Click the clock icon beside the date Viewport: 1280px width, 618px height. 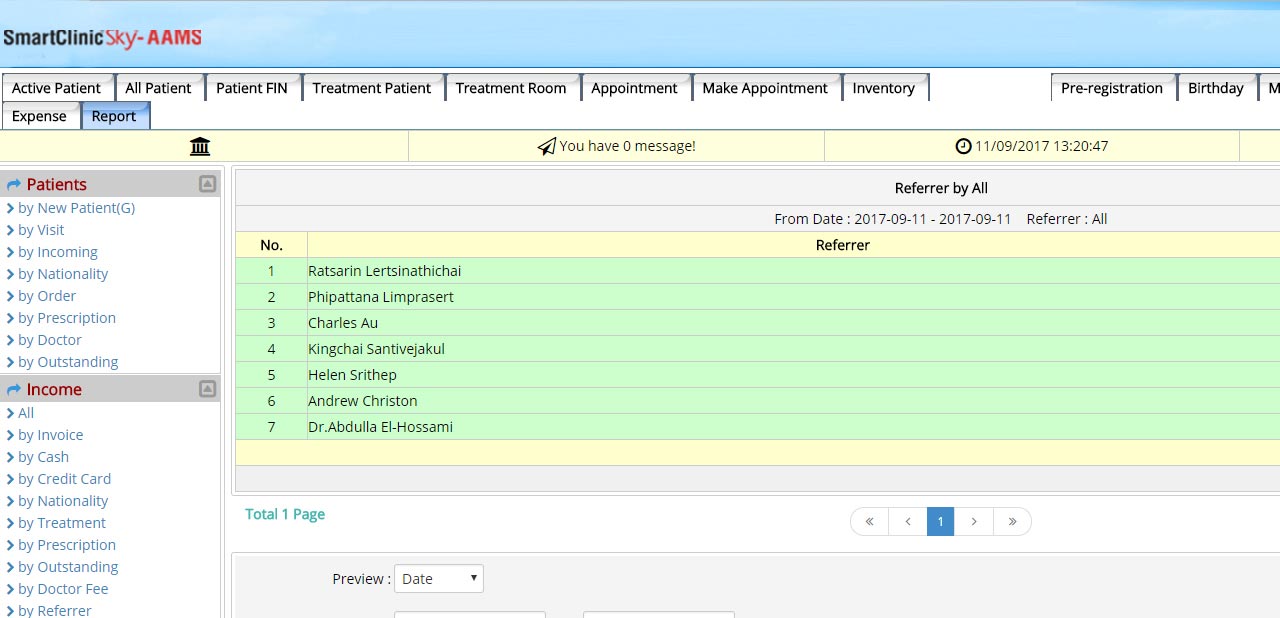pos(963,146)
